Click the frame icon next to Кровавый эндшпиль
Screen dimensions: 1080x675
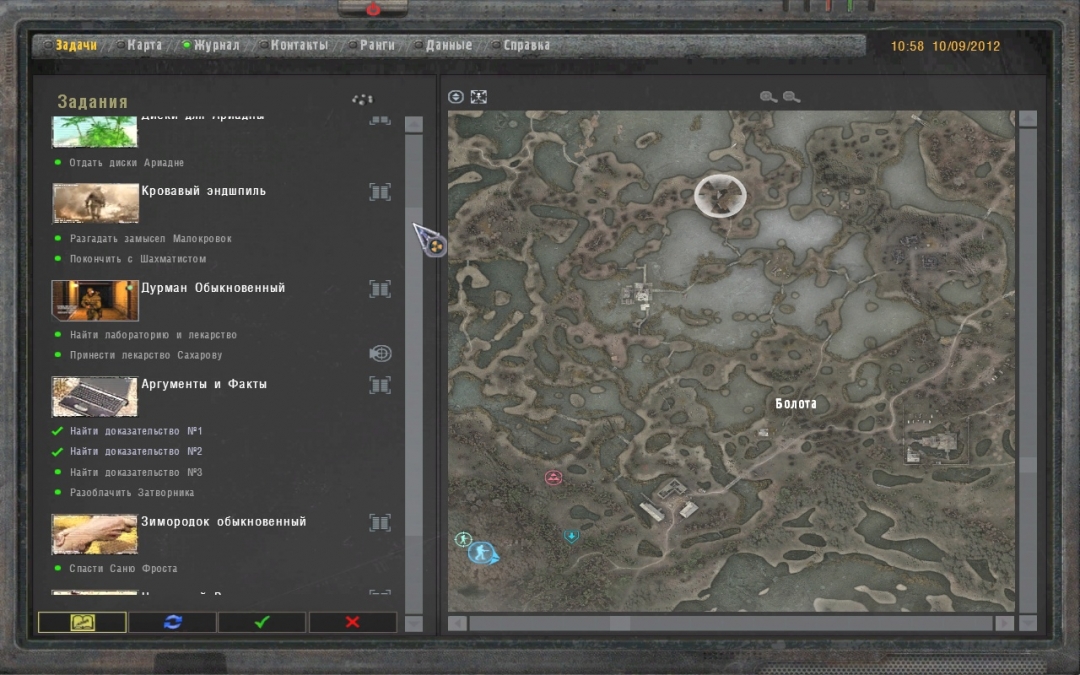pos(380,192)
